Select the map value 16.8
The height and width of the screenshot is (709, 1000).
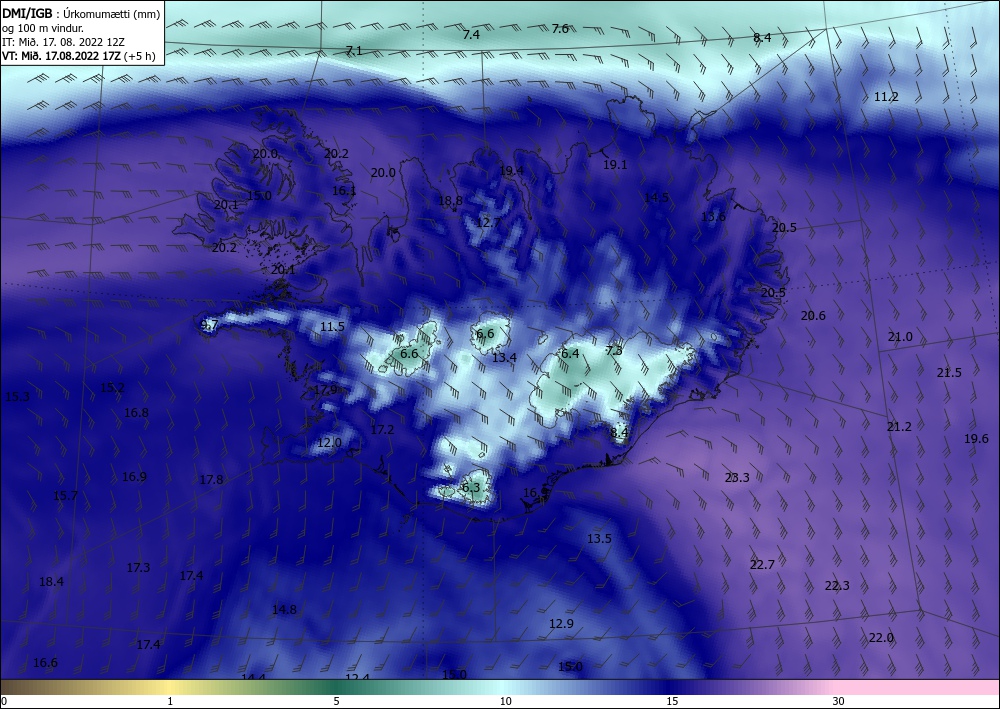click(136, 413)
